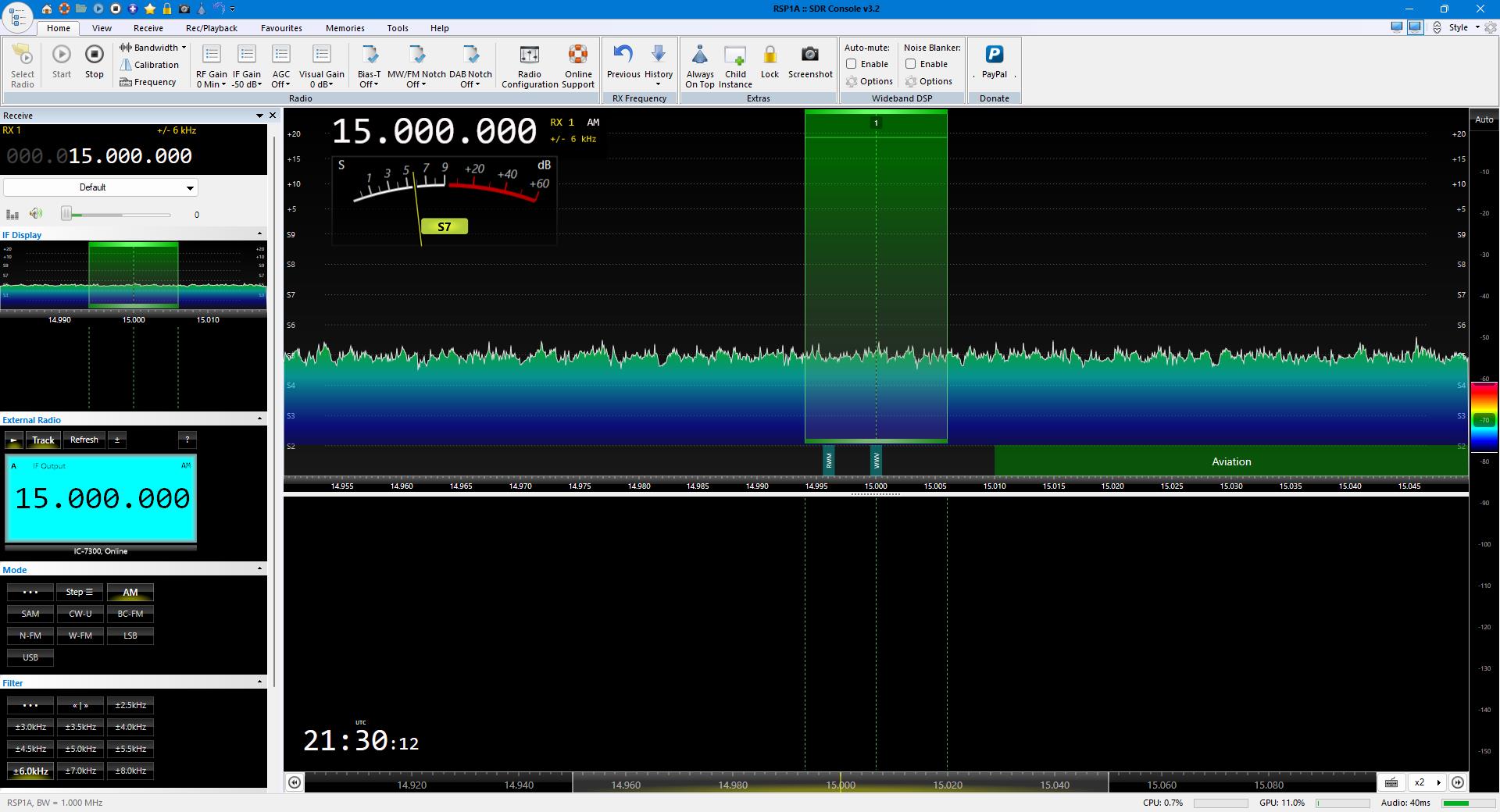This screenshot has width=1500, height=812.
Task: Toggle the Track button in External Radio
Action: point(43,440)
